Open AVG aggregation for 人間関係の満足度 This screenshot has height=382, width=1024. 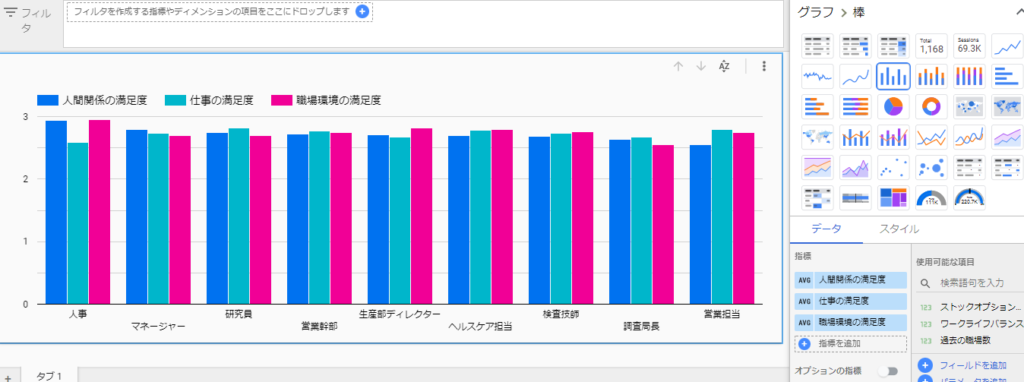pos(804,280)
